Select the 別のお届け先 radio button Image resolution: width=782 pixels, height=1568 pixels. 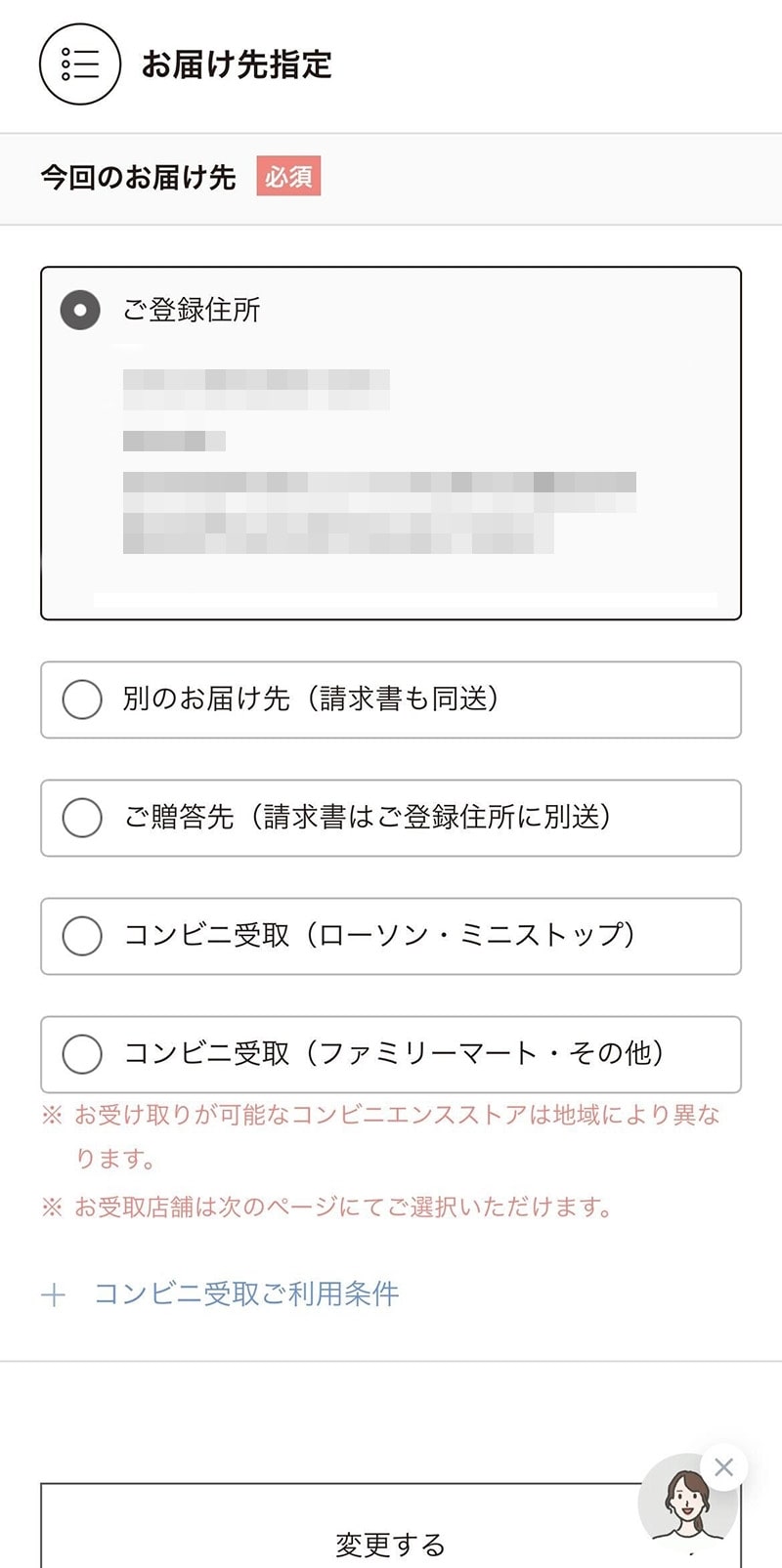(x=82, y=699)
